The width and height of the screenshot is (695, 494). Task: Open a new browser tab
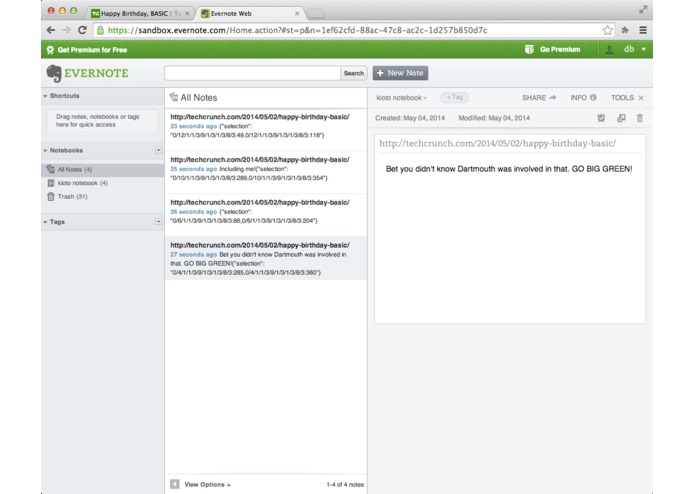[316, 14]
